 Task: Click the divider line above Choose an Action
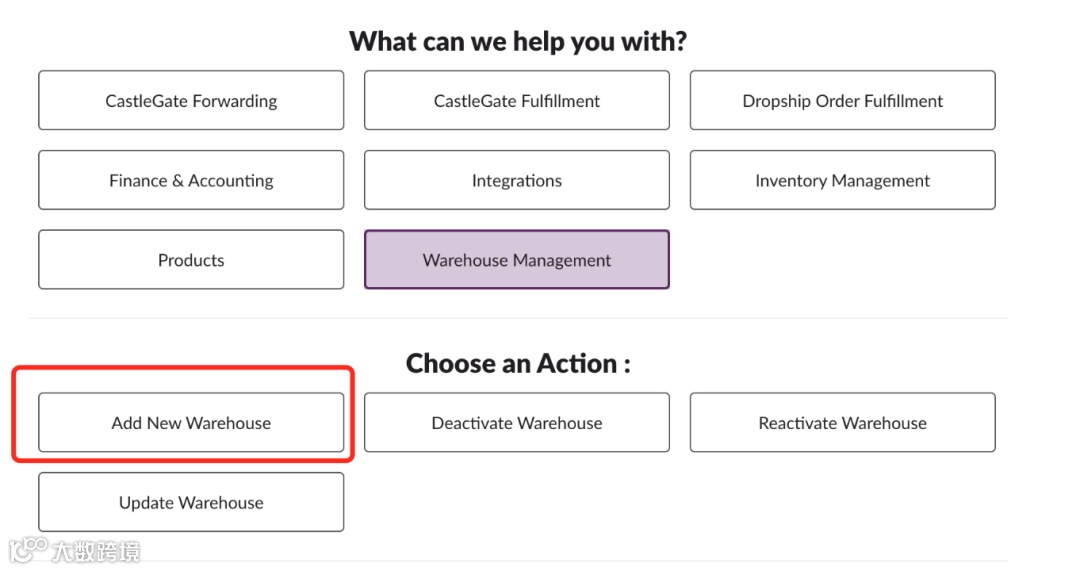click(517, 319)
